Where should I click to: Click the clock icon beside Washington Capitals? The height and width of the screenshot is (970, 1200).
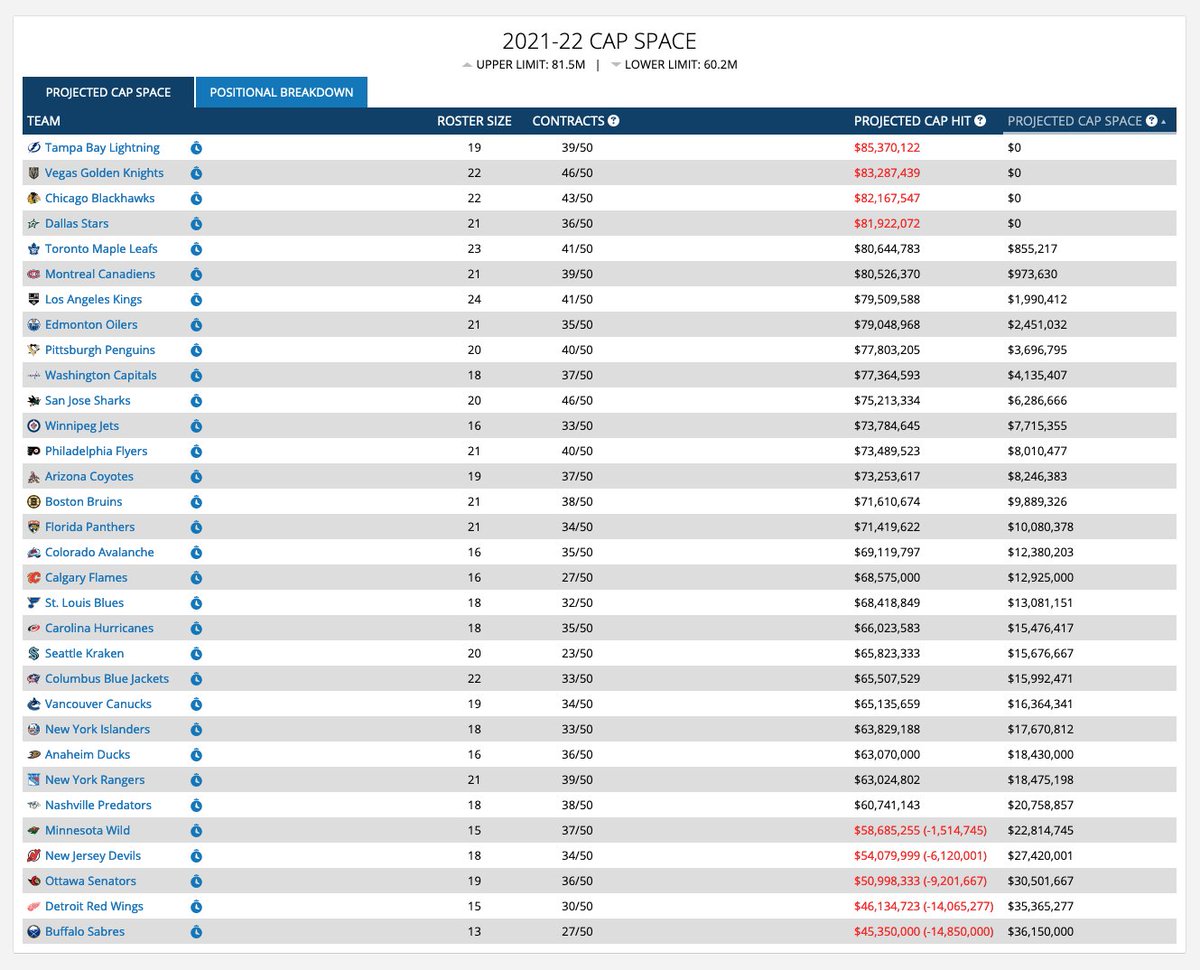pyautogui.click(x=196, y=376)
